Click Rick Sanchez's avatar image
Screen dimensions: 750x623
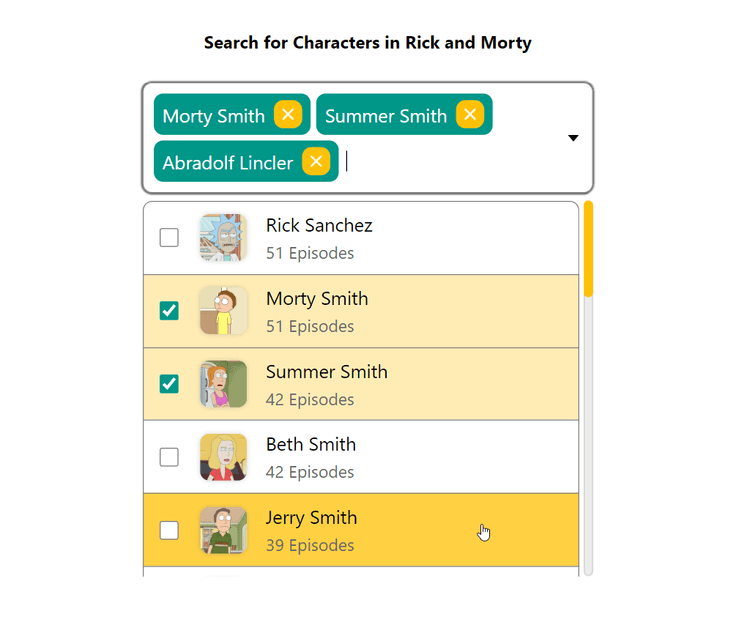click(223, 238)
